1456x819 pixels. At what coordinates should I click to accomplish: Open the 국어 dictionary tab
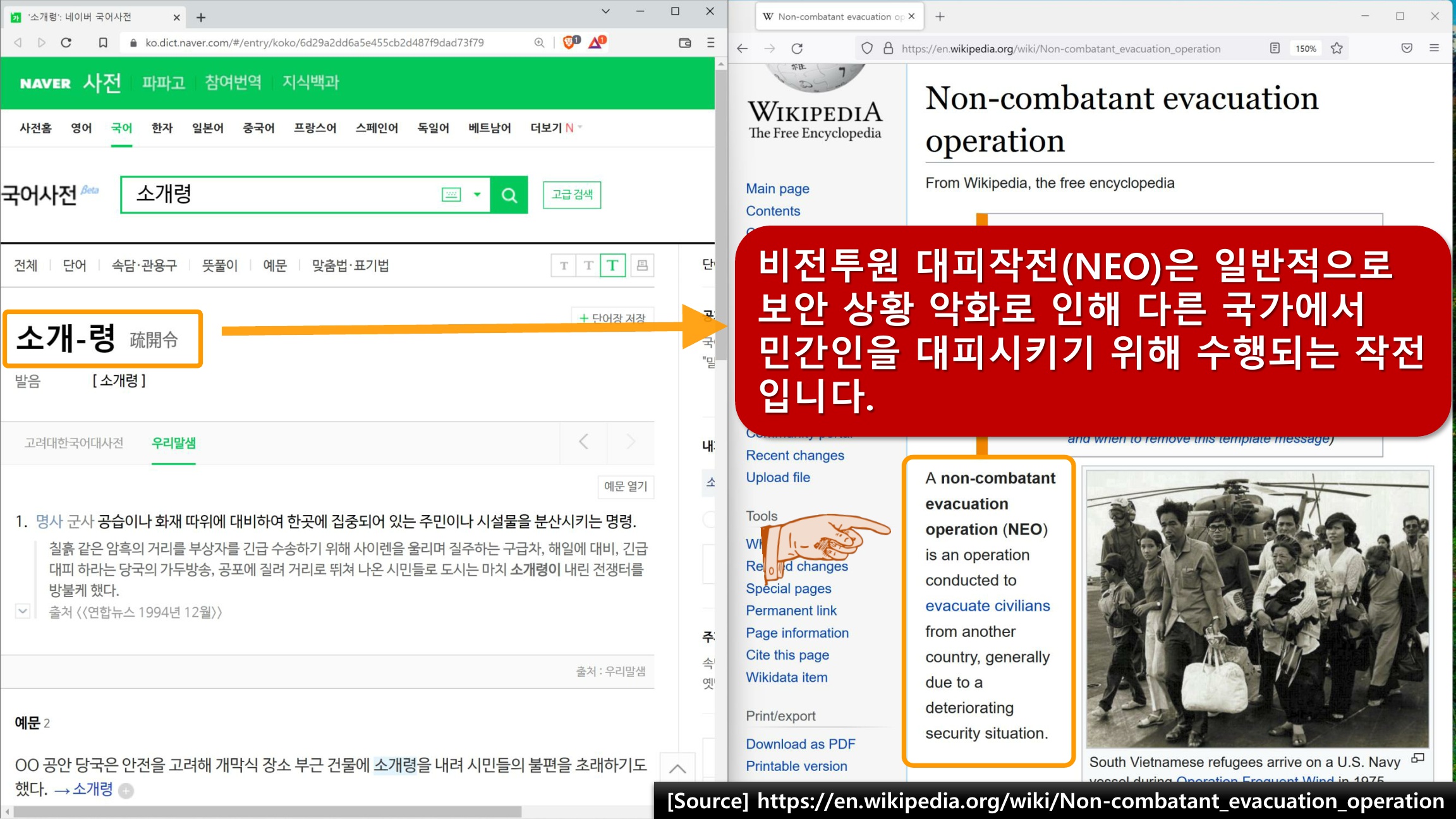click(x=121, y=128)
